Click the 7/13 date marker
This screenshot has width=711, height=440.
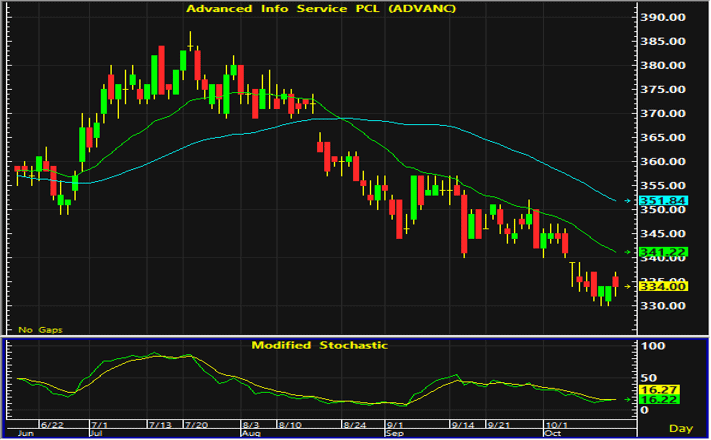160,425
